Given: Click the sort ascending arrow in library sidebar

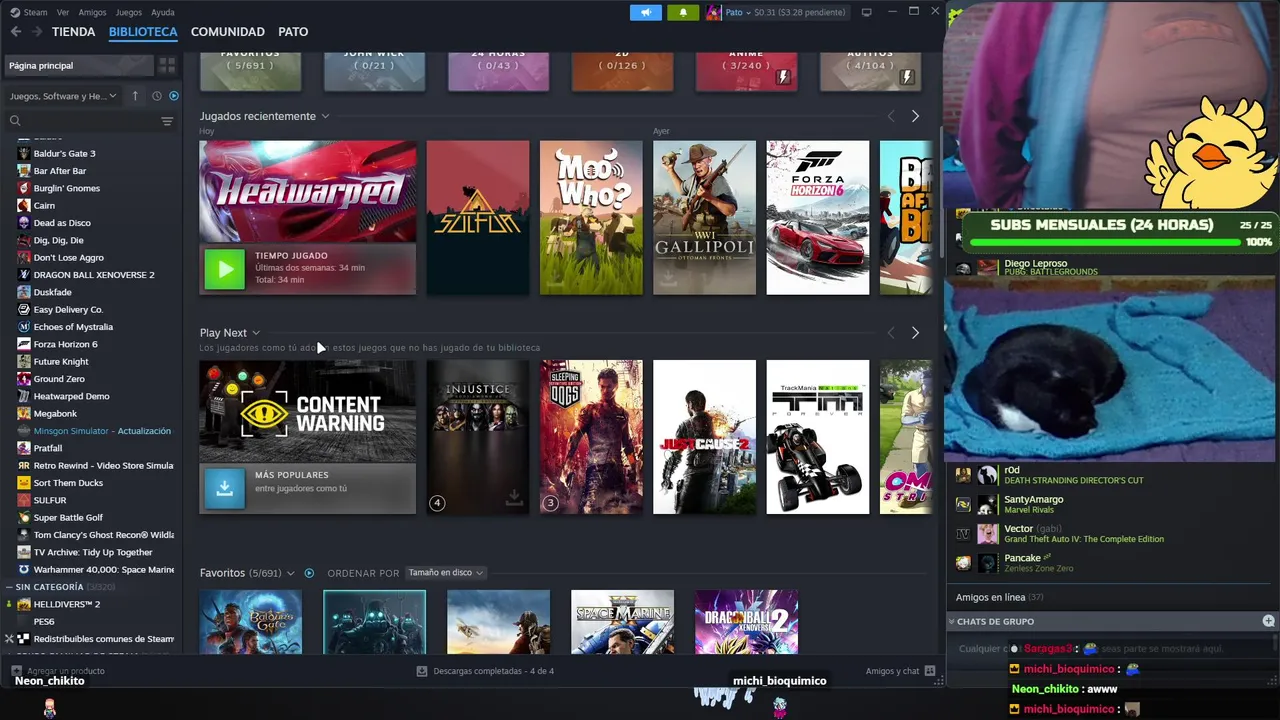Looking at the screenshot, I should tap(135, 96).
